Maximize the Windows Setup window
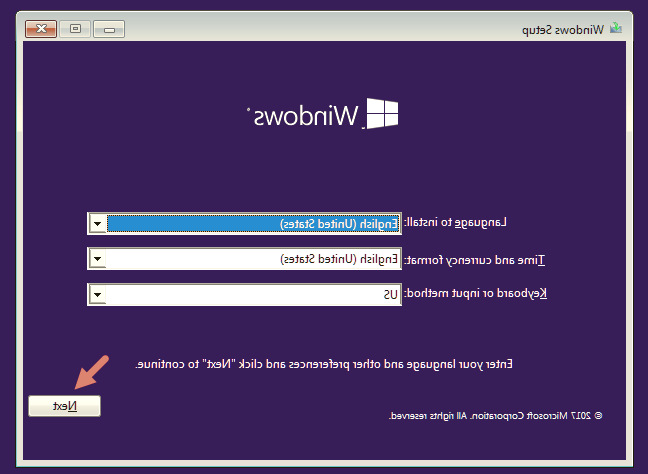 tap(76, 28)
